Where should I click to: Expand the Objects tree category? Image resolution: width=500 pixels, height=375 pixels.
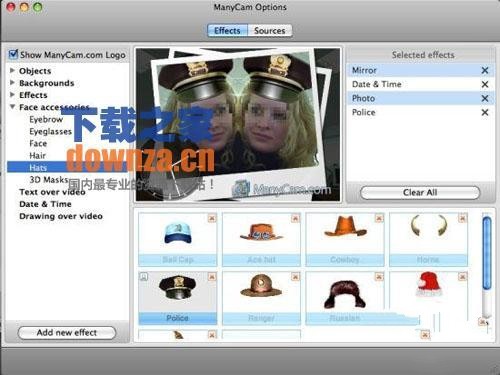click(12, 70)
